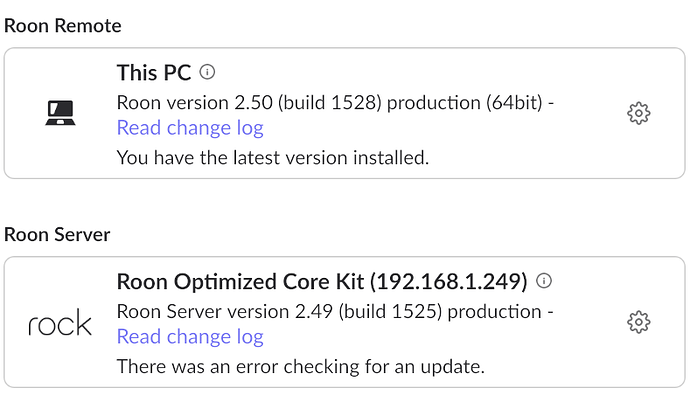Select the This PC title
Viewport: 690px width, 395px height.
tap(154, 73)
